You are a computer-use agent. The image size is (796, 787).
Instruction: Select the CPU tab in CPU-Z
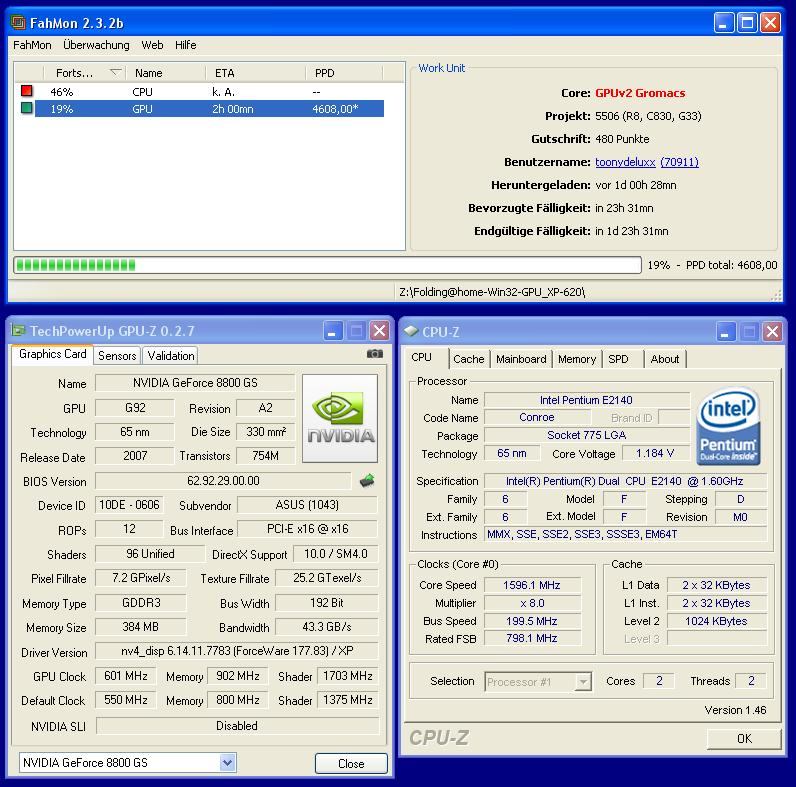pos(421,357)
